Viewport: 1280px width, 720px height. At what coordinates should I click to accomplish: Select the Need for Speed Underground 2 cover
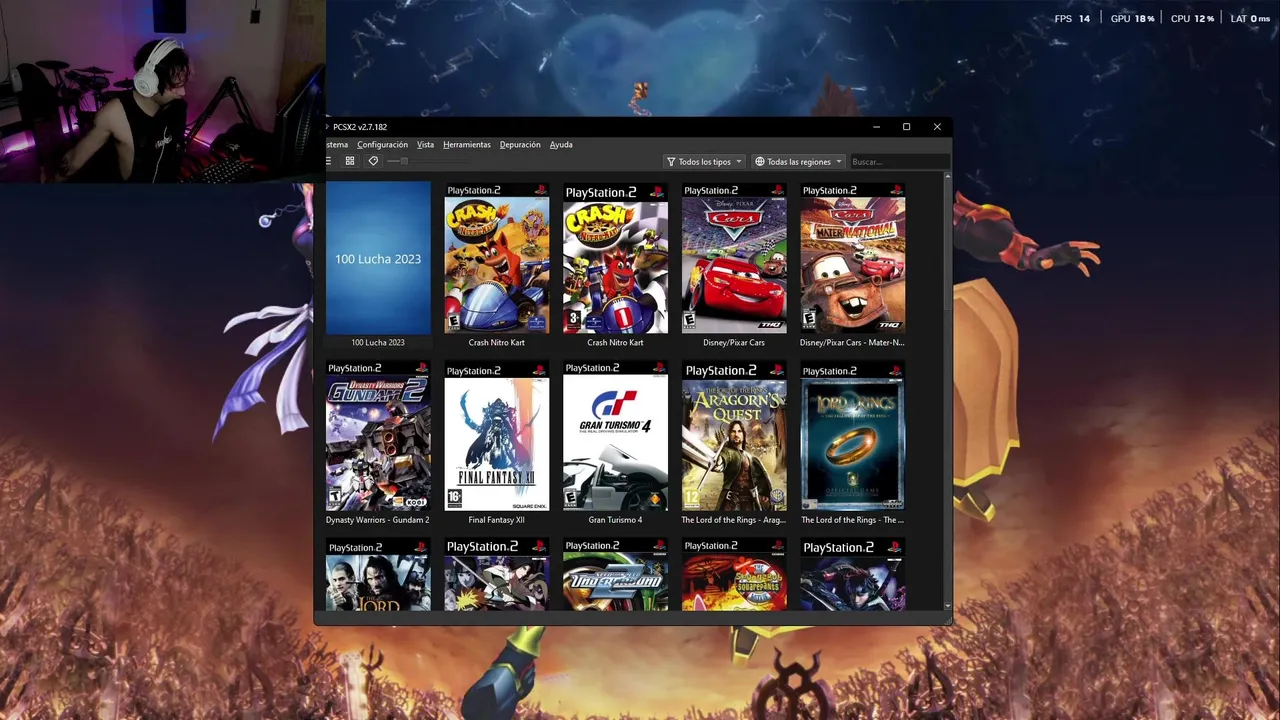615,574
